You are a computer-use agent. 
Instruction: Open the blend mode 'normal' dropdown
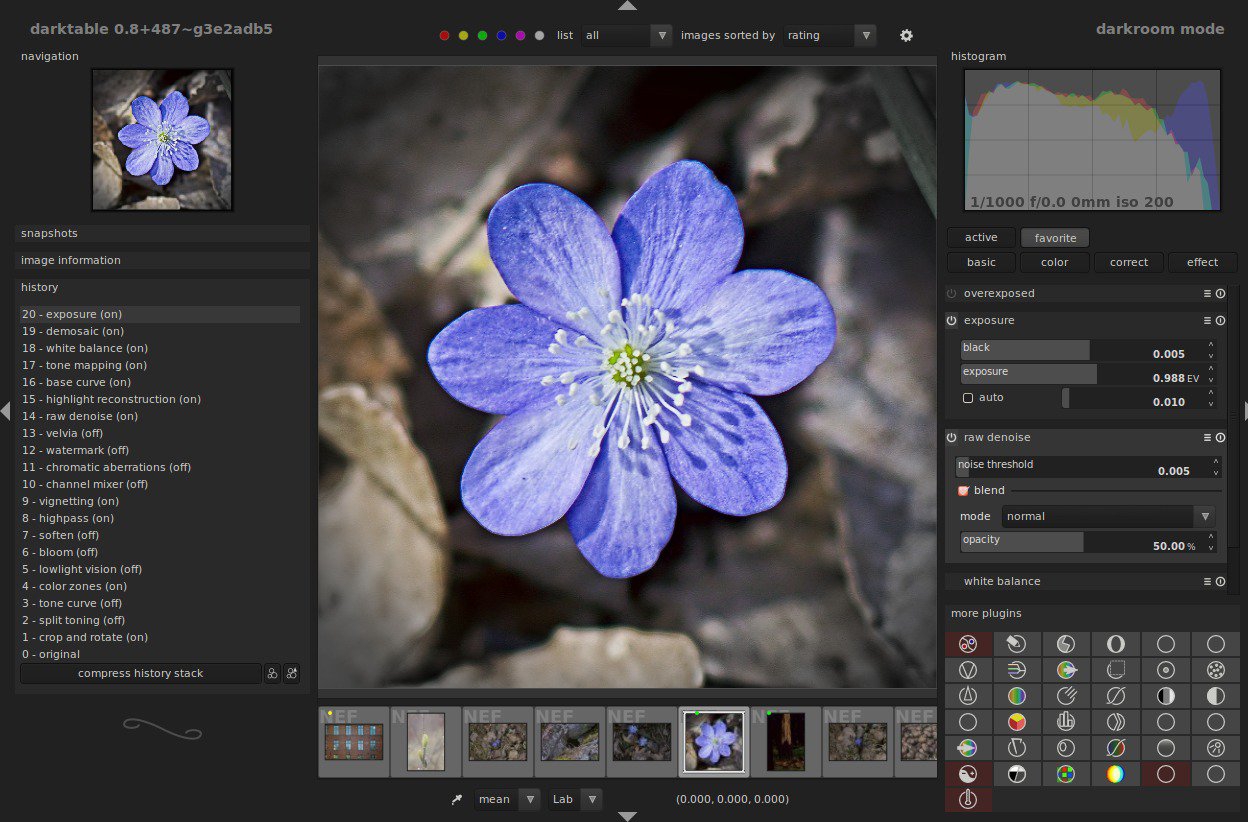(x=1109, y=517)
